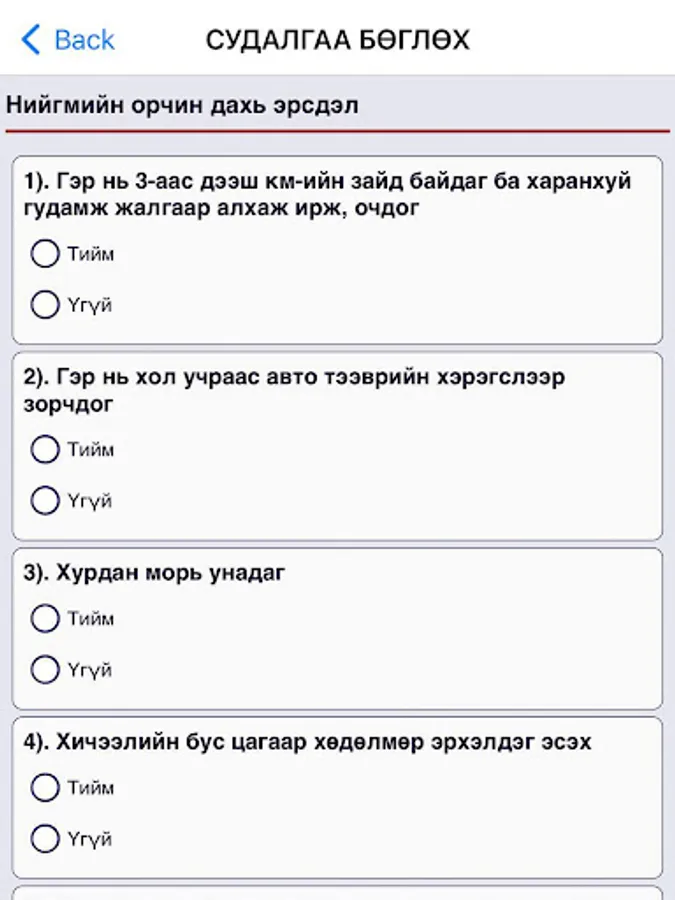Select Үгүй radio for question 1
The image size is (675, 900).
pos(45,304)
